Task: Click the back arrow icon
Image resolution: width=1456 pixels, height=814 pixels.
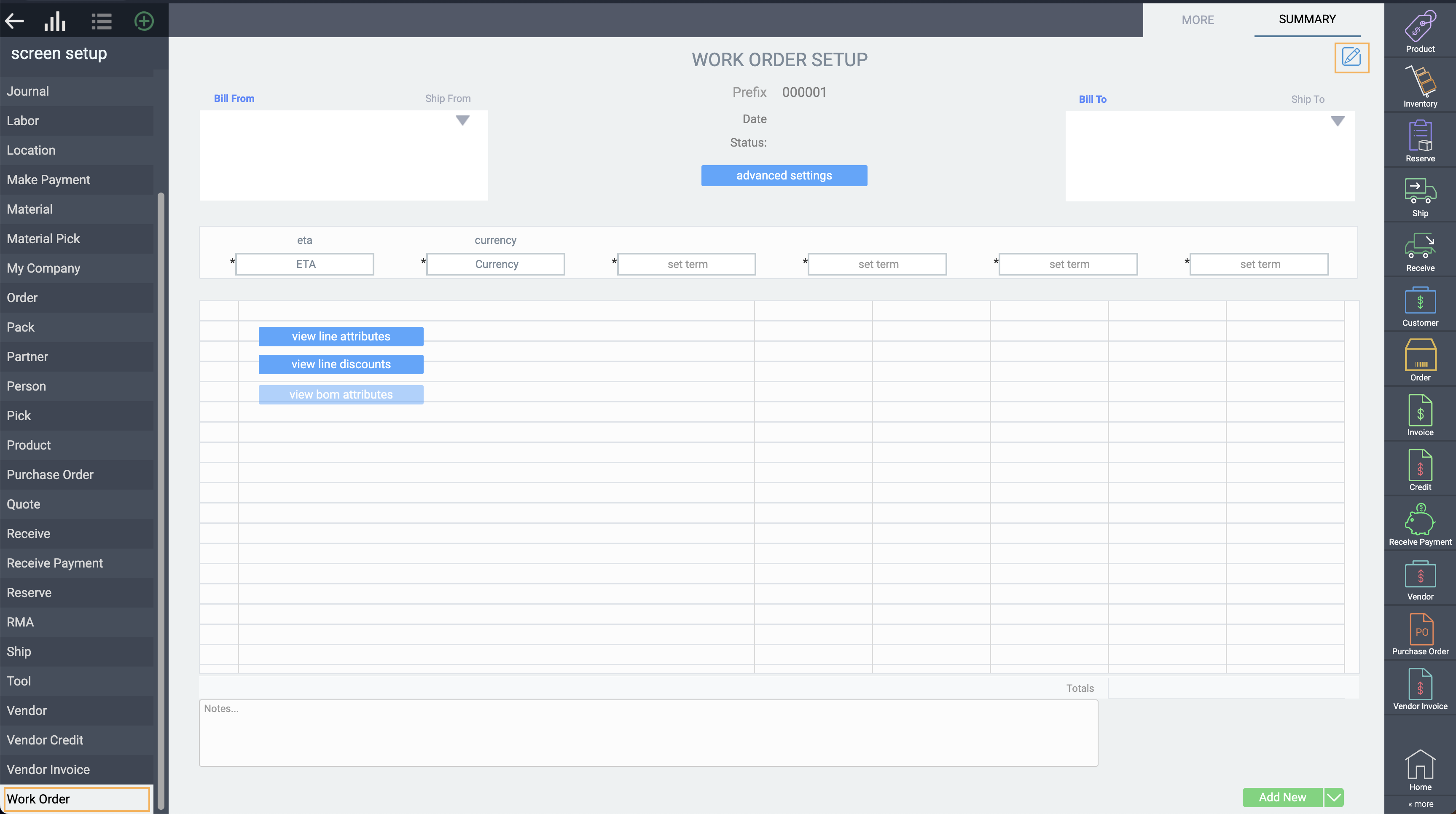Action: (15, 21)
